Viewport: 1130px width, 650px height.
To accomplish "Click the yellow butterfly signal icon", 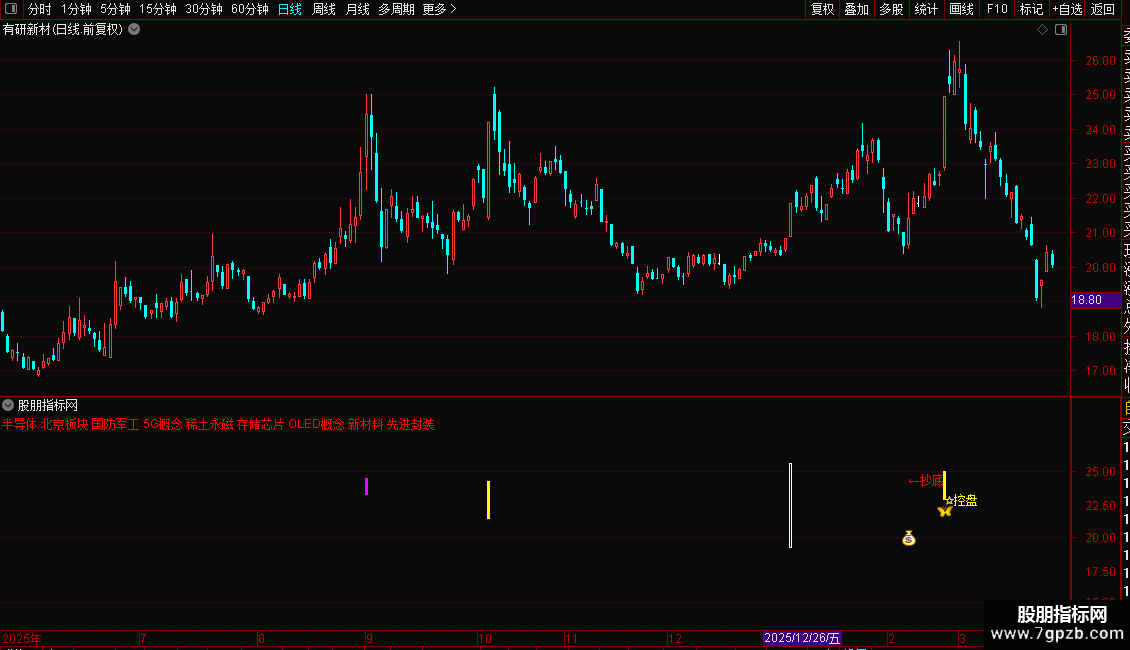I will (945, 511).
